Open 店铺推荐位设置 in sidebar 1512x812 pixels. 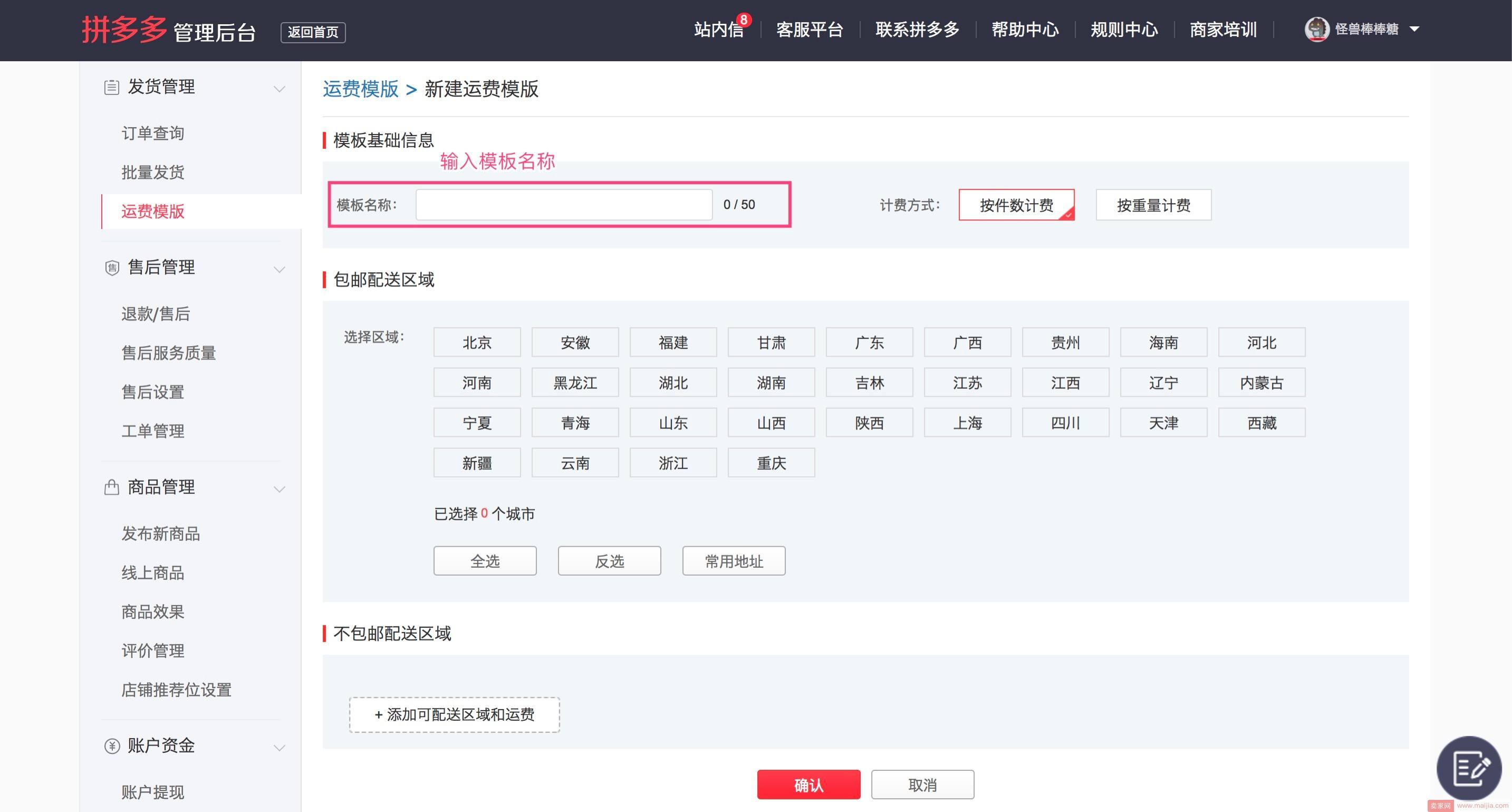tap(176, 690)
